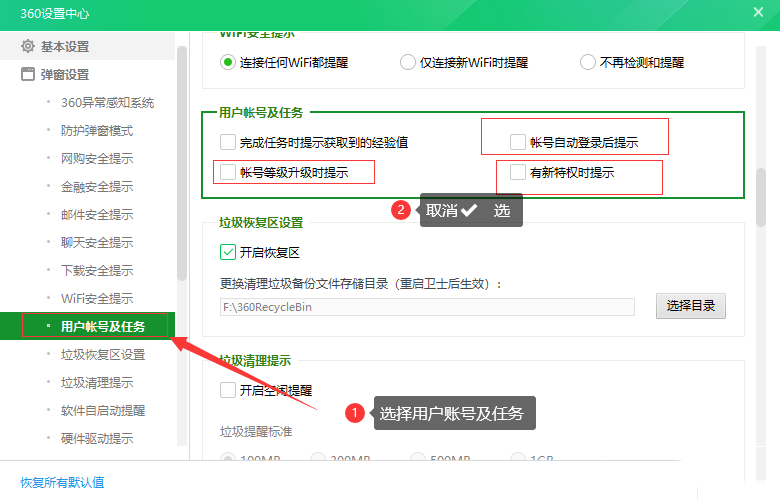Click 基本设置 category label
Image resolution: width=780 pixels, height=500 pixels.
point(65,46)
